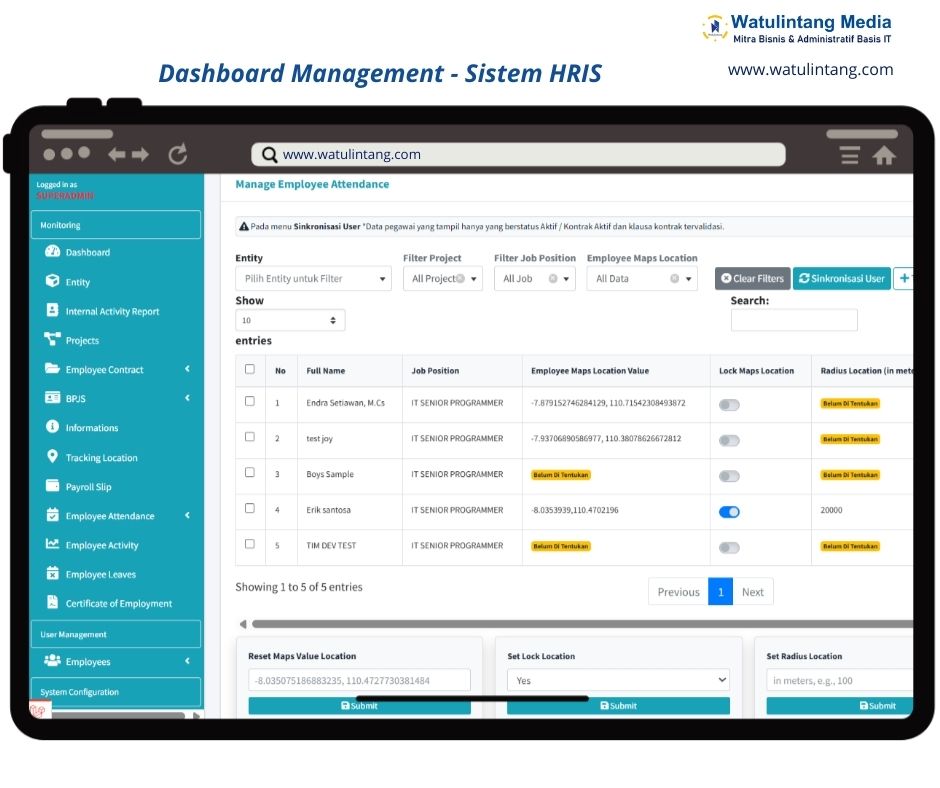Focus the Search input field
940x788 pixels.
[x=794, y=320]
